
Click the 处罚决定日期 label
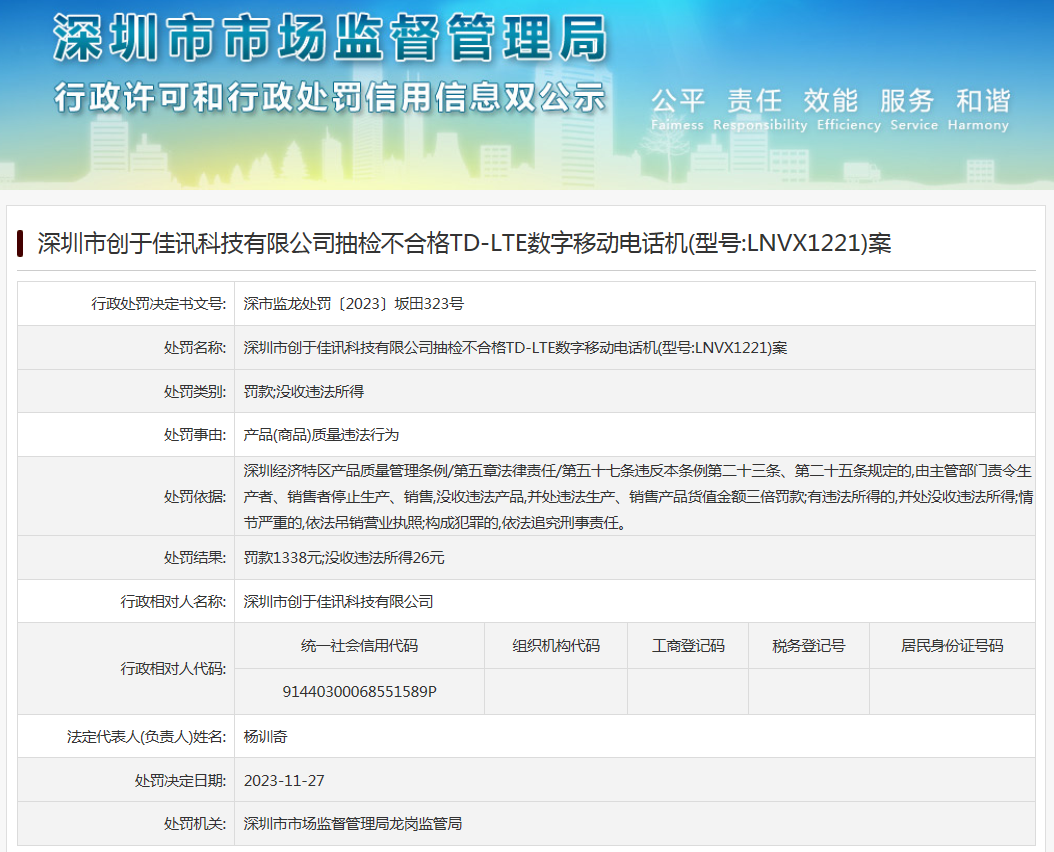pyautogui.click(x=180, y=781)
